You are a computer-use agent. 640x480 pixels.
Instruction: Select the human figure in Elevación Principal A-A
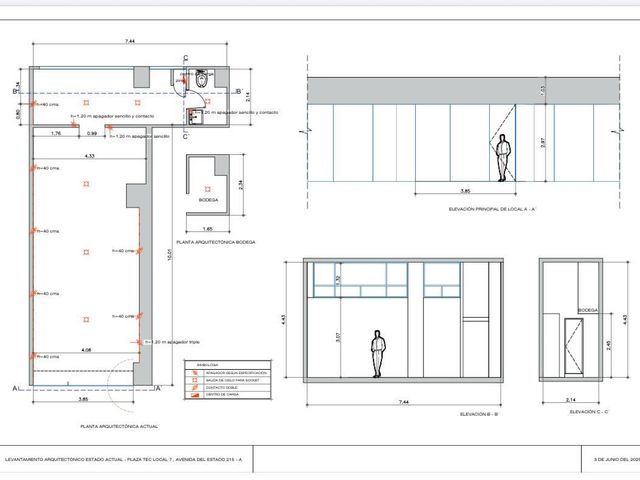point(503,158)
